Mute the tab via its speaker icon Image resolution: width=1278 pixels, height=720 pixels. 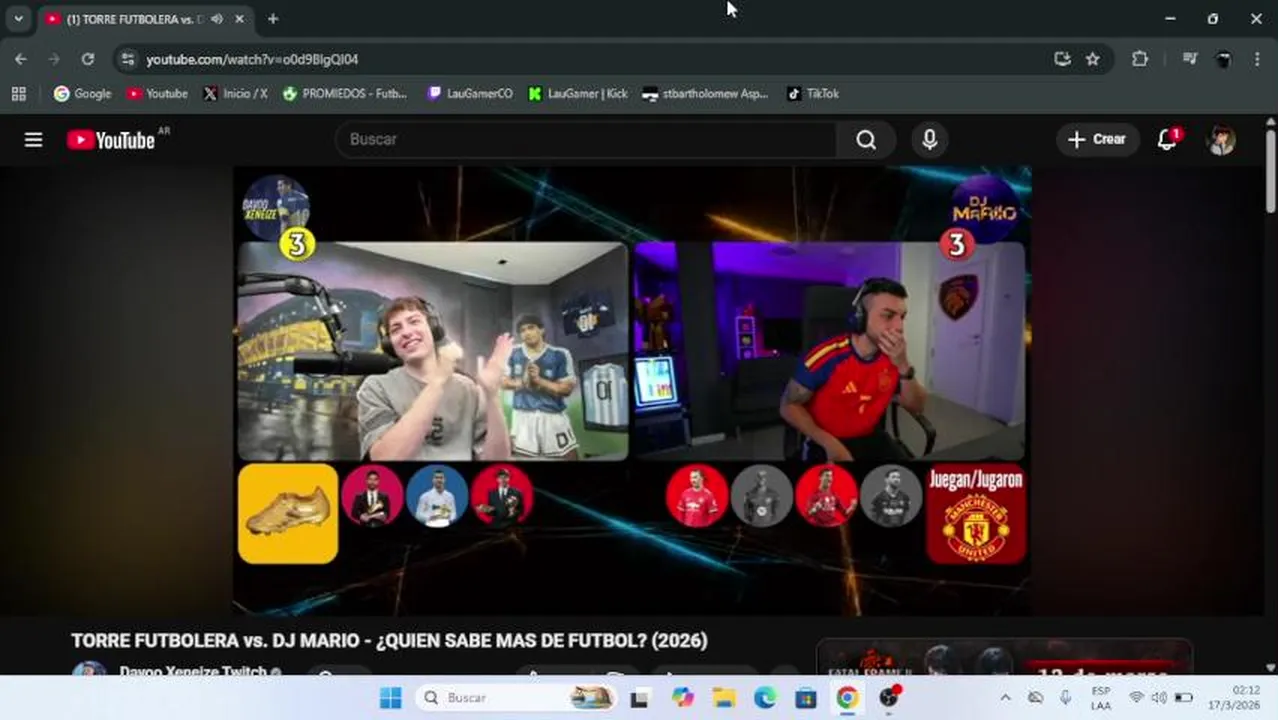pyautogui.click(x=217, y=19)
